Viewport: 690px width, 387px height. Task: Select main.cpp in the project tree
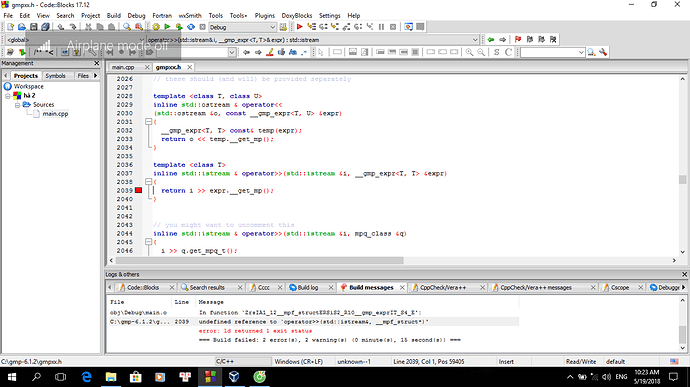pyautogui.click(x=55, y=114)
